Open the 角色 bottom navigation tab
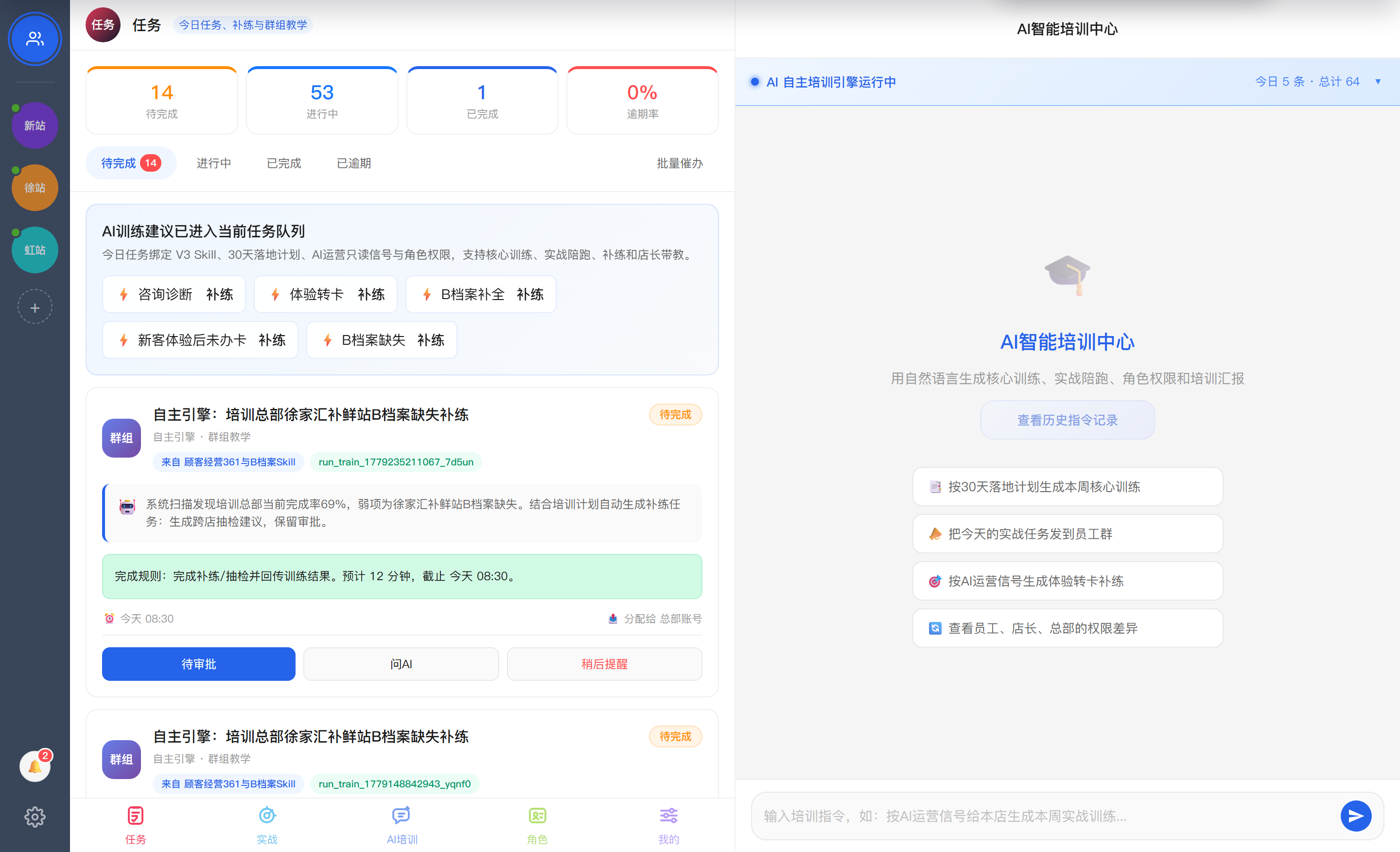 click(537, 825)
